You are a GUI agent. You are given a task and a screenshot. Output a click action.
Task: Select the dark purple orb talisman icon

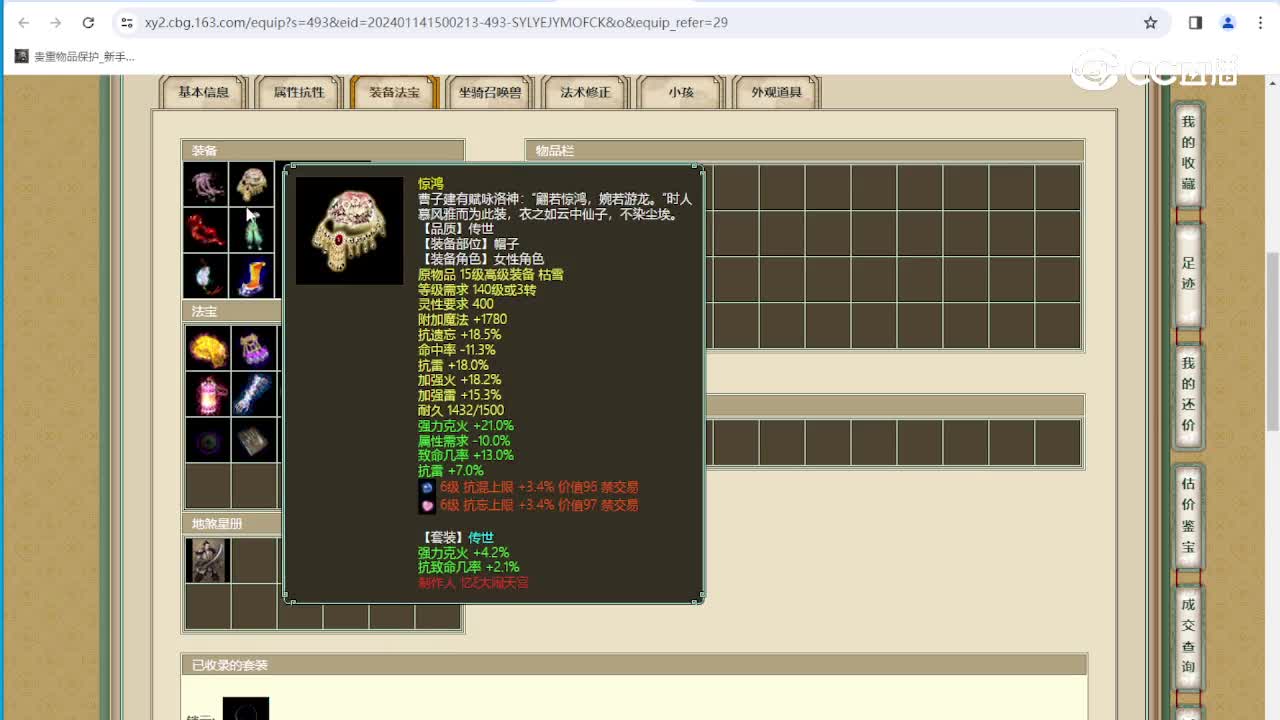coord(207,440)
